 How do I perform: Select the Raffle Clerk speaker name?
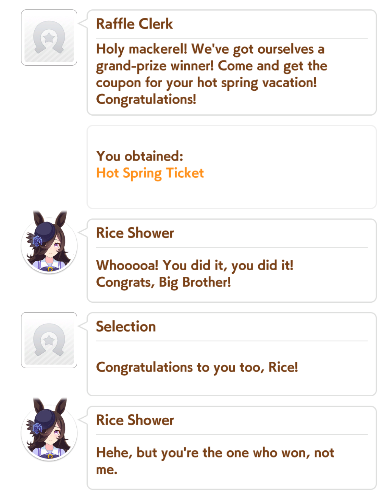point(134,24)
